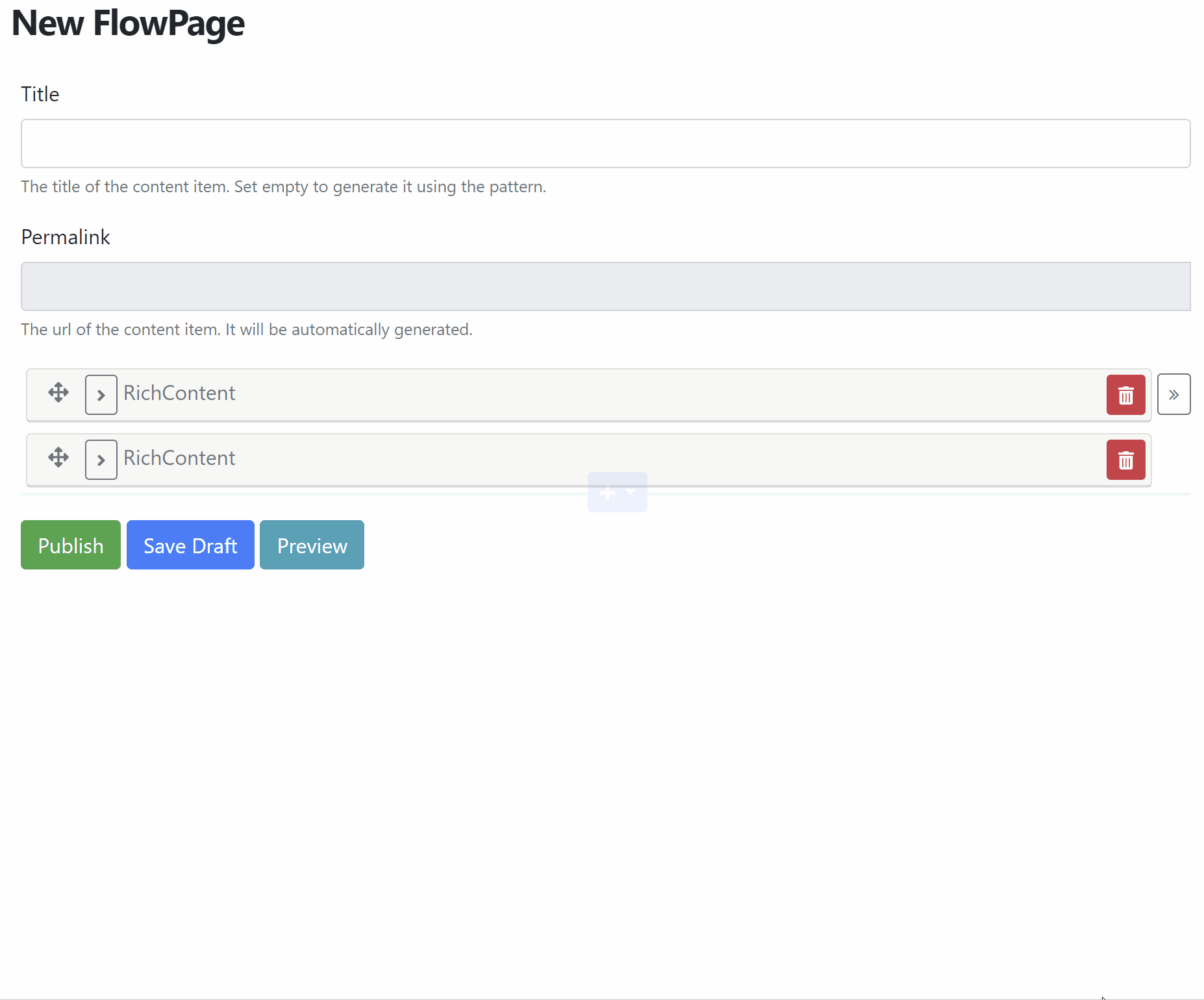1204x1000 pixels.
Task: Click the chevron icon on the first RichContent widget
Action: coord(101,394)
